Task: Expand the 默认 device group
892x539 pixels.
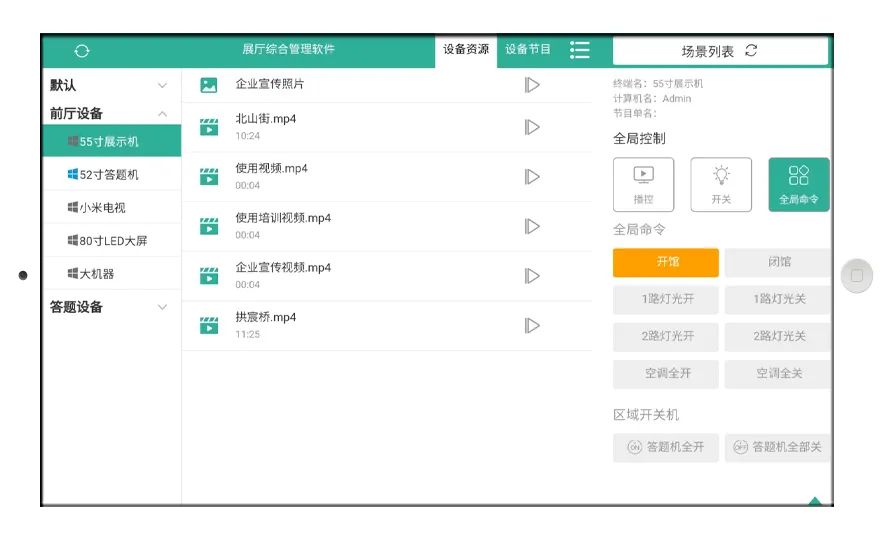Action: pyautogui.click(x=162, y=86)
